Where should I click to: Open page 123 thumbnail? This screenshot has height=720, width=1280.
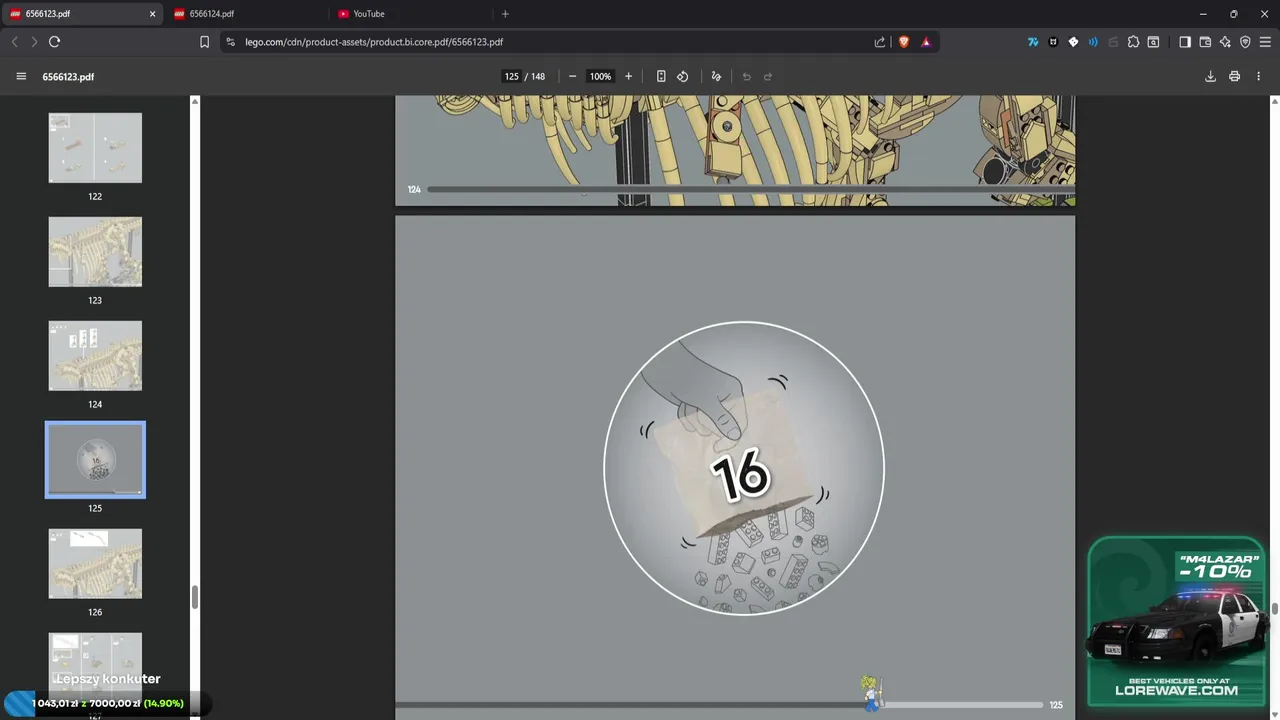point(95,252)
